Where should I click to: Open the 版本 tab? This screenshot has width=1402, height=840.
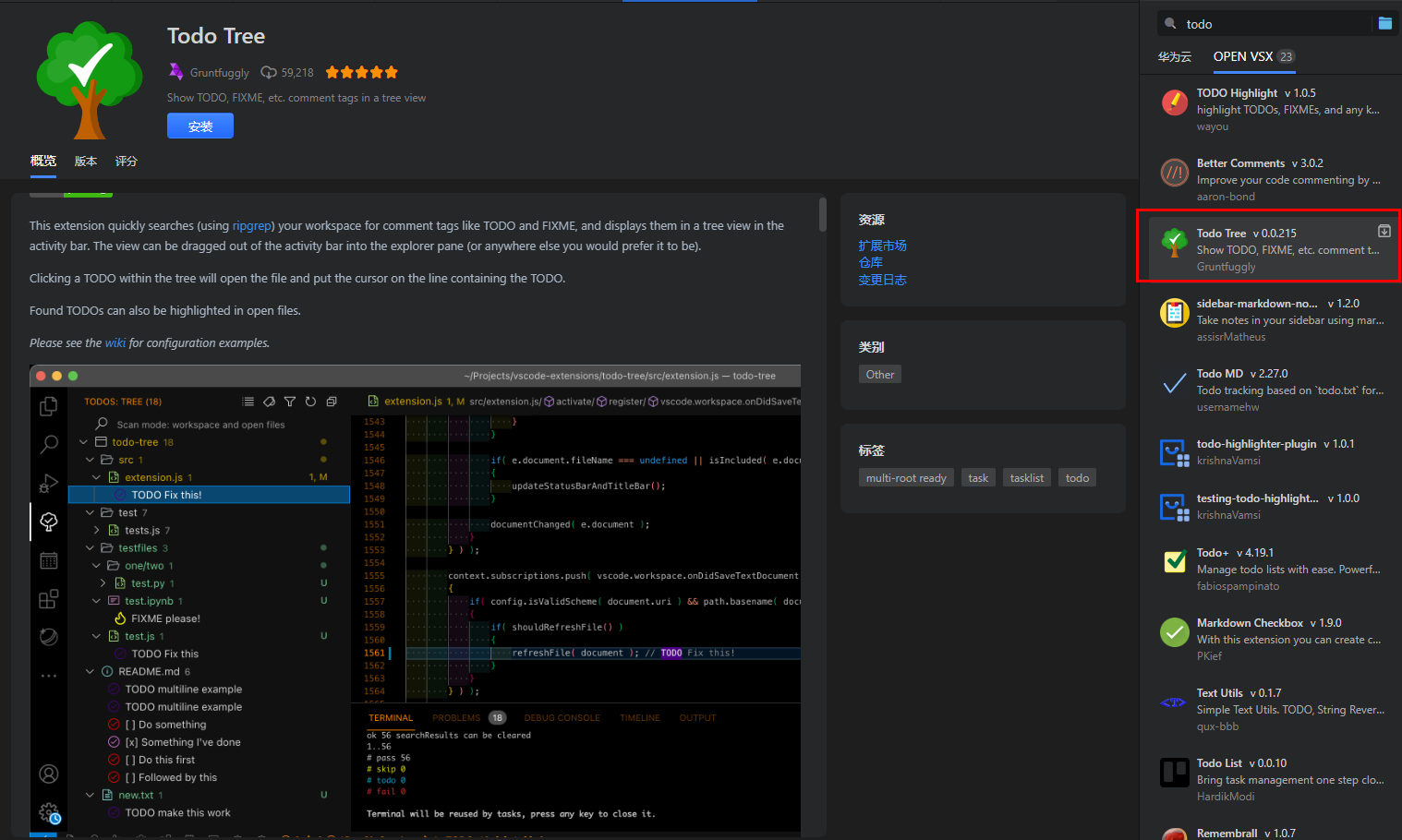pos(86,161)
